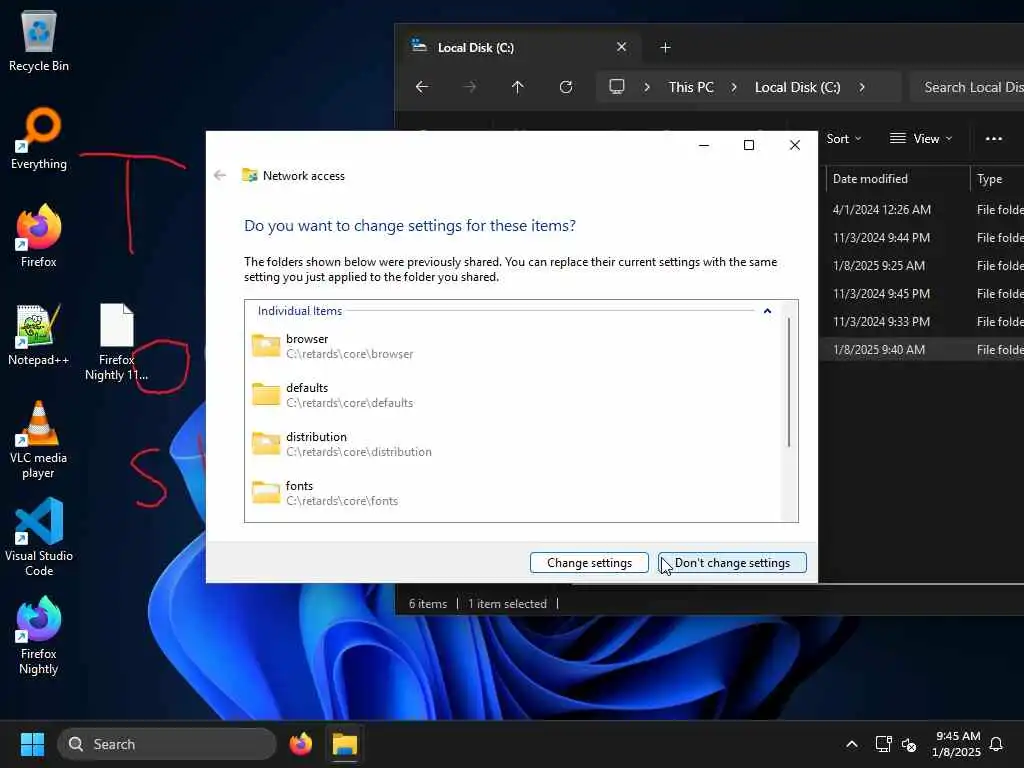Screen dimensions: 1024x768
Task: Maximize the Network access dialog
Action: 749,145
